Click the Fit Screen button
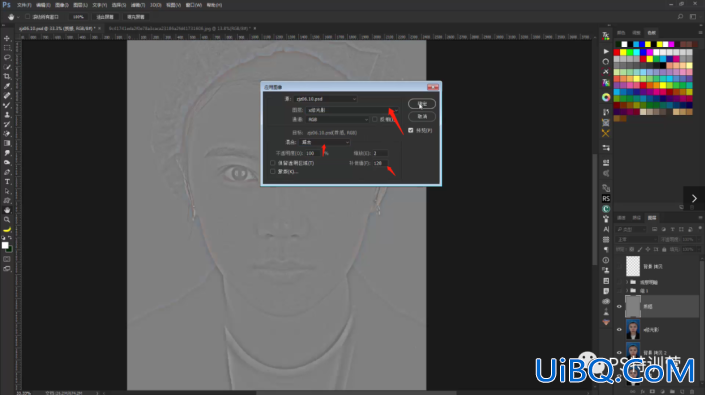The height and width of the screenshot is (395, 705). click(105, 17)
